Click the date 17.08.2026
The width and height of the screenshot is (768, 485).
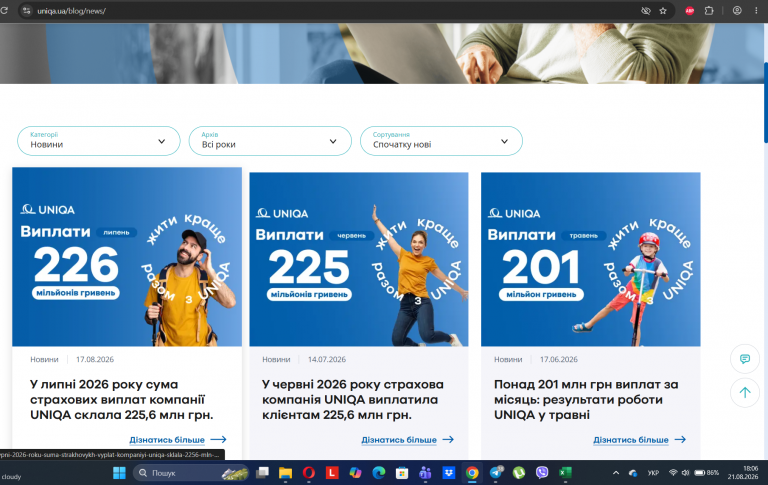coord(95,359)
